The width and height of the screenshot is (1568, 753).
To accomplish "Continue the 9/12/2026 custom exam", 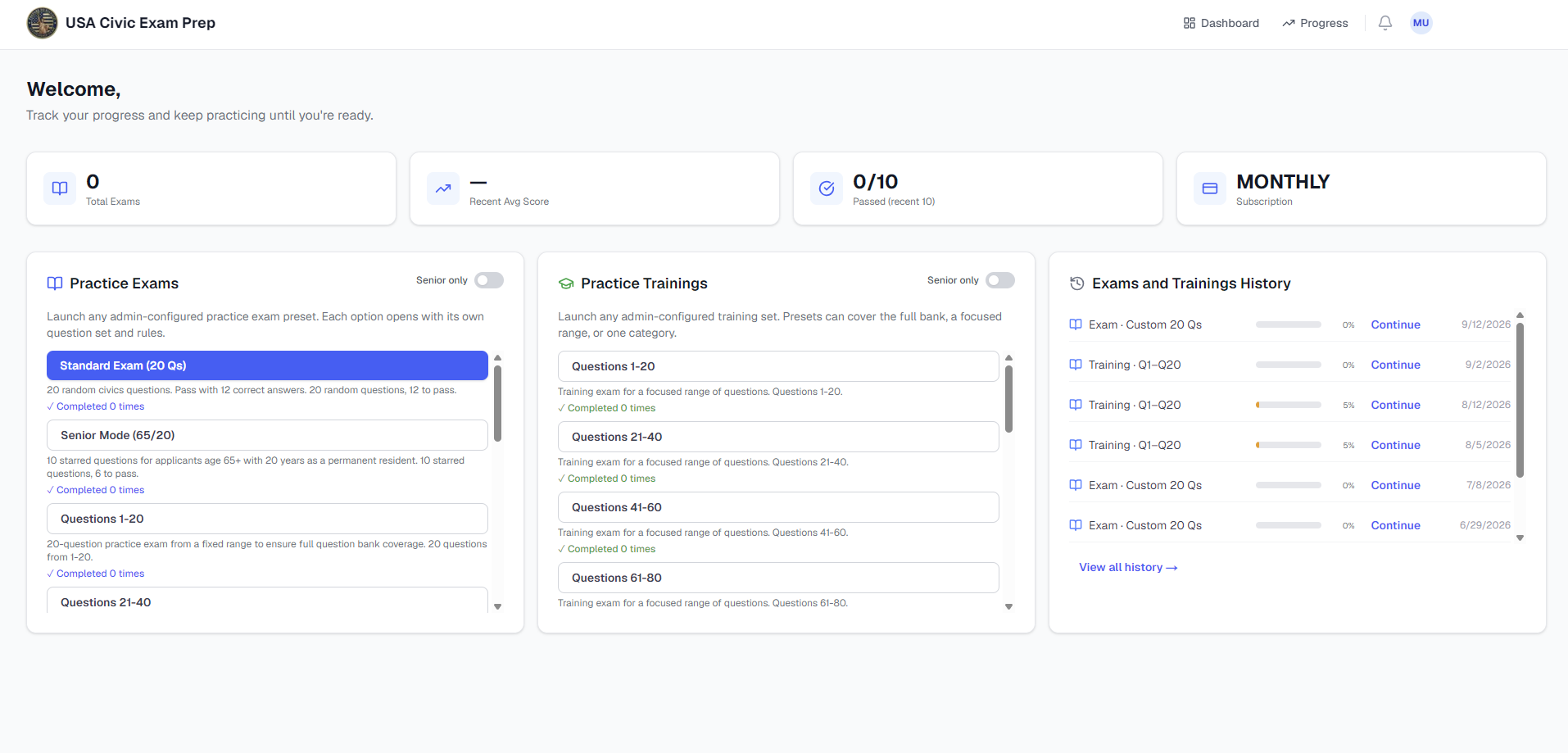I will pyautogui.click(x=1395, y=324).
